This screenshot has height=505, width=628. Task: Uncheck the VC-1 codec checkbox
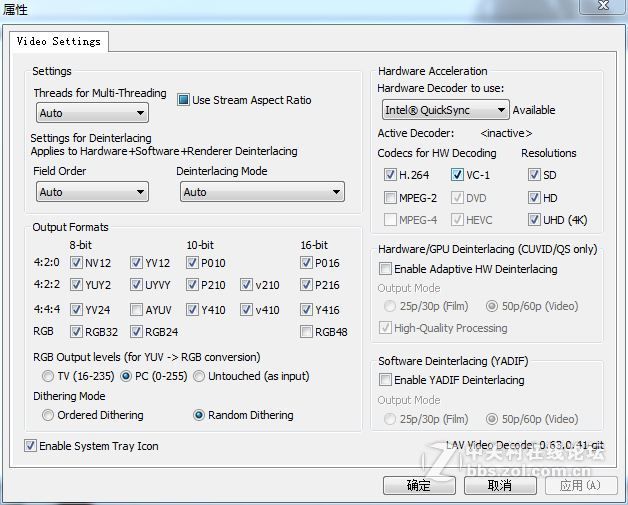click(x=457, y=175)
